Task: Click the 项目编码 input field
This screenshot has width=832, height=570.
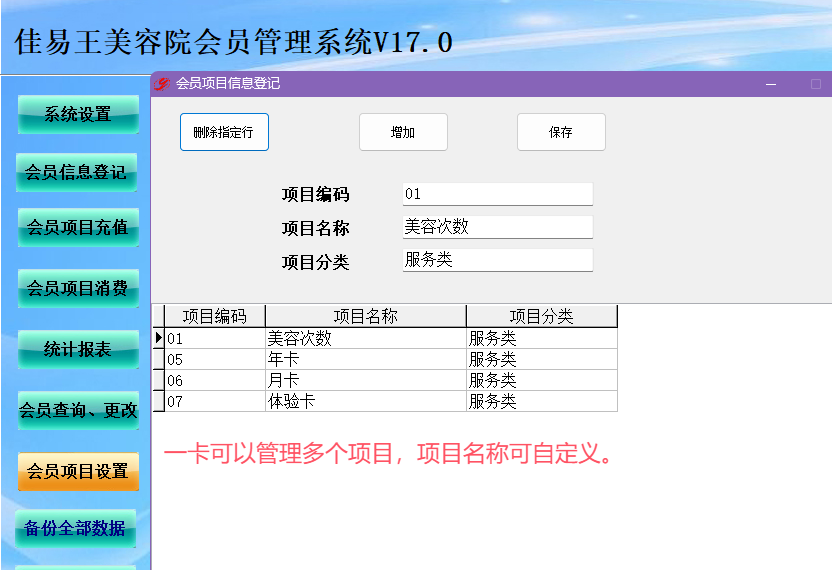Action: tap(498, 194)
